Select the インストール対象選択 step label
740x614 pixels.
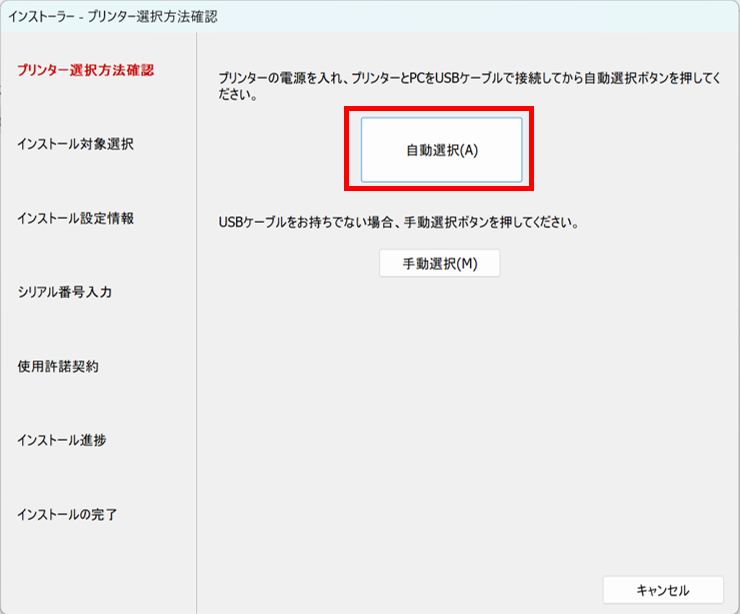click(76, 144)
